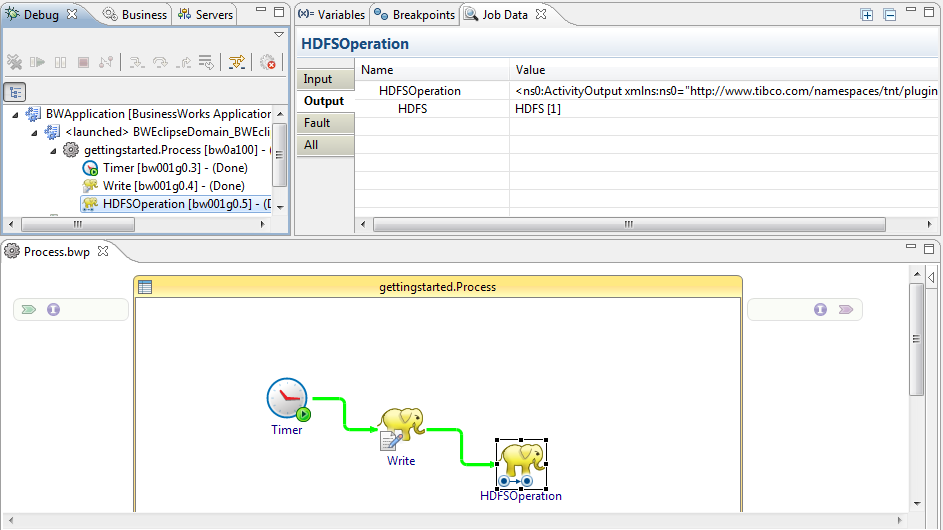Collapse the gettingstarted.Process tree node
Screen dimensions: 943x530
tap(53, 150)
